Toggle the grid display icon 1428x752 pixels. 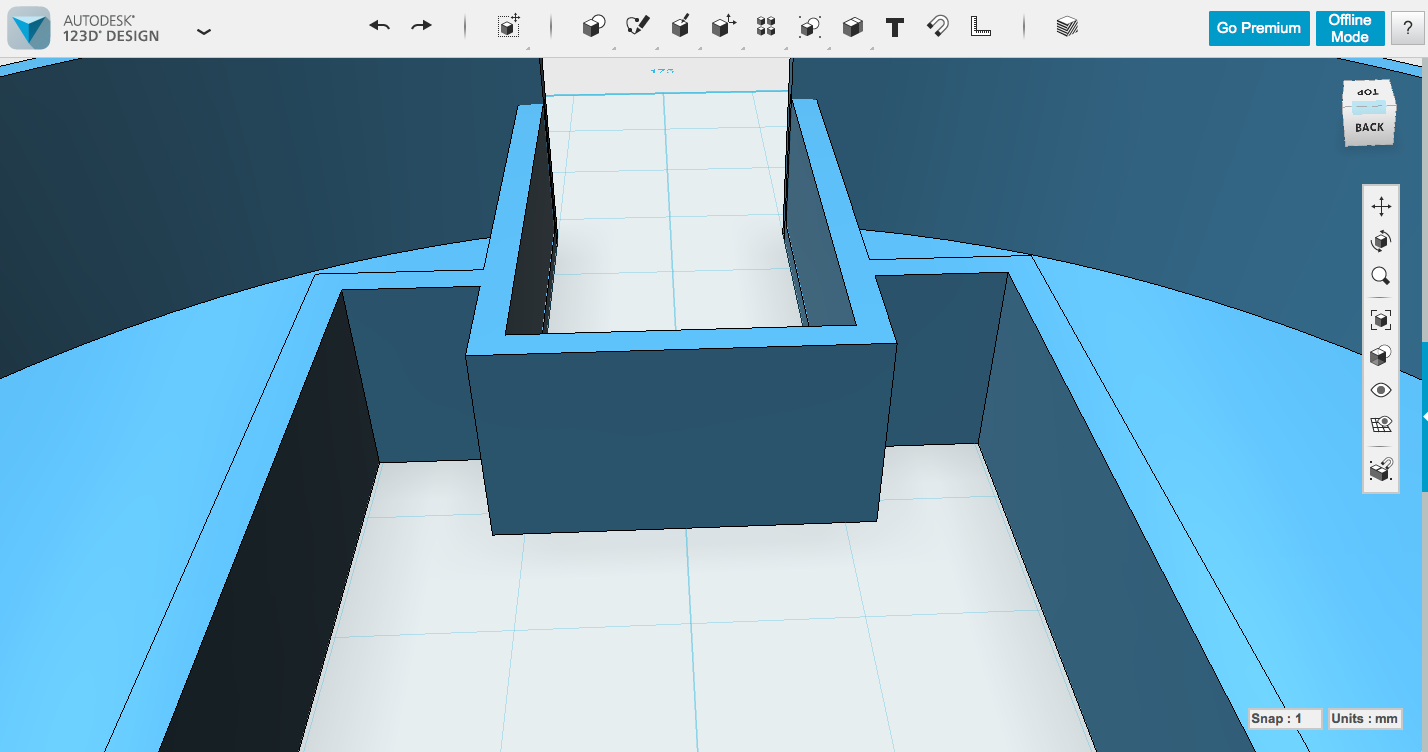pyautogui.click(x=1381, y=423)
